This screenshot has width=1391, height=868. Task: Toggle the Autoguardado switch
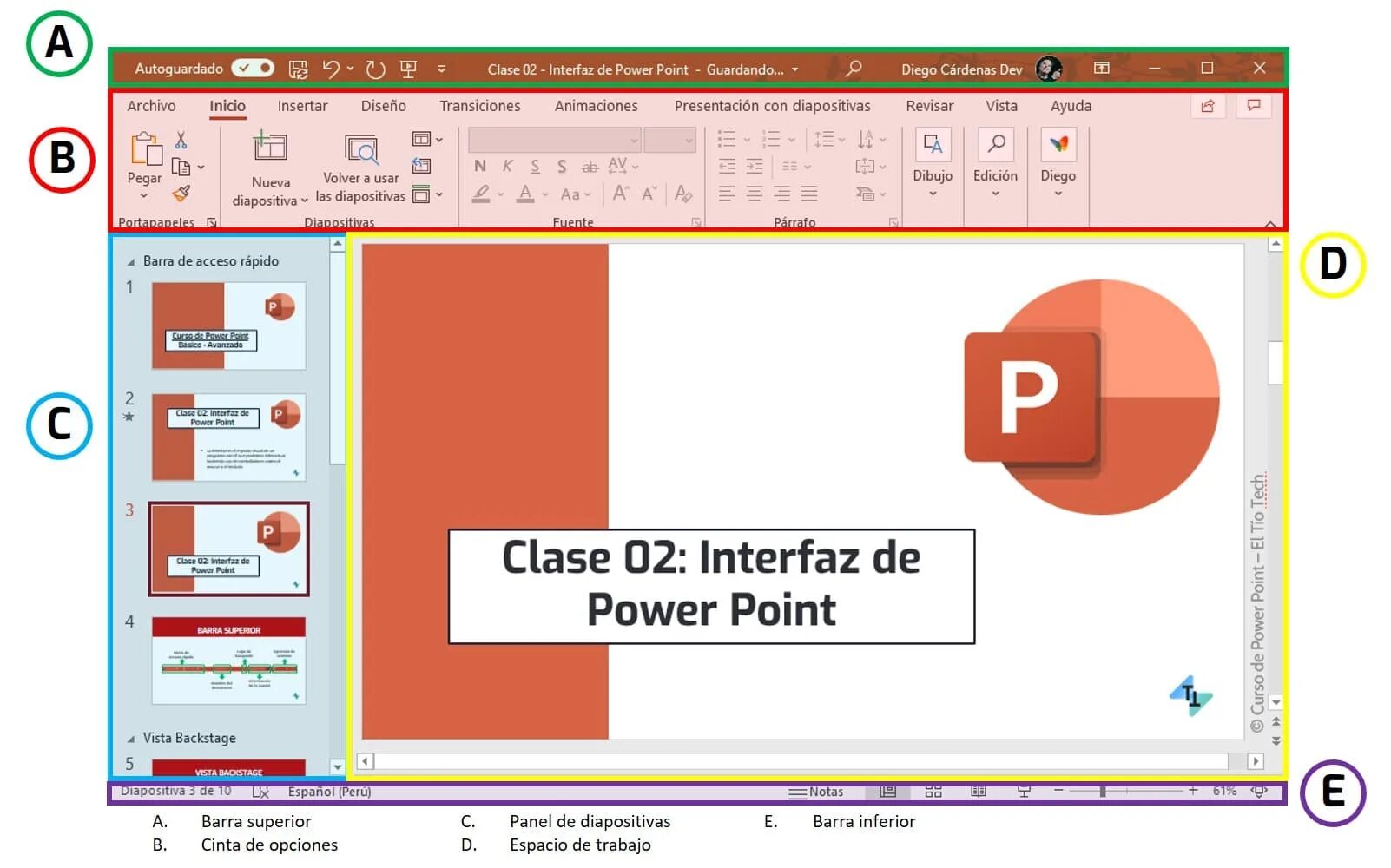coord(253,68)
